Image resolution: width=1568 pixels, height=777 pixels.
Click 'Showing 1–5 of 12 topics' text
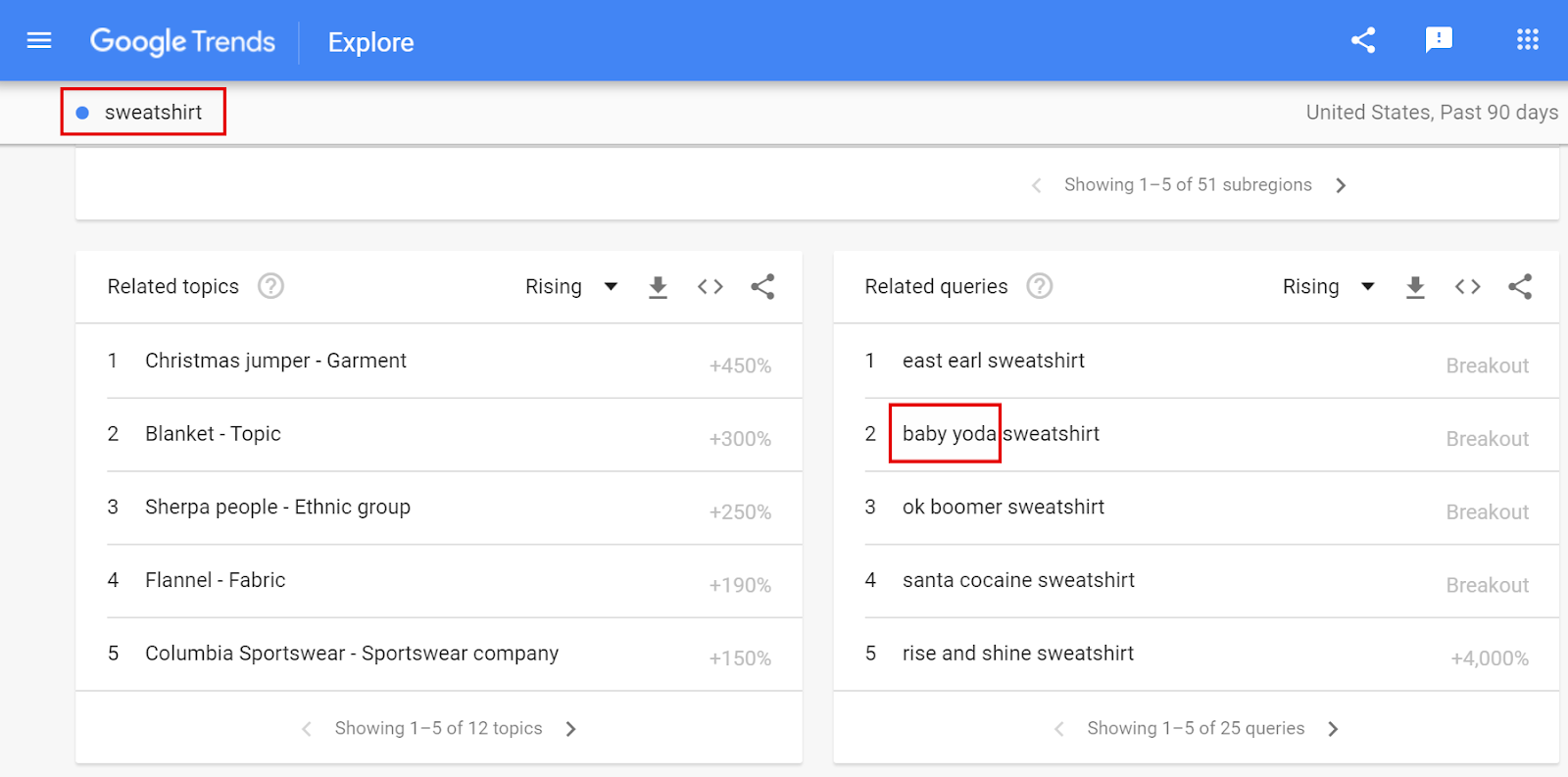[x=438, y=728]
